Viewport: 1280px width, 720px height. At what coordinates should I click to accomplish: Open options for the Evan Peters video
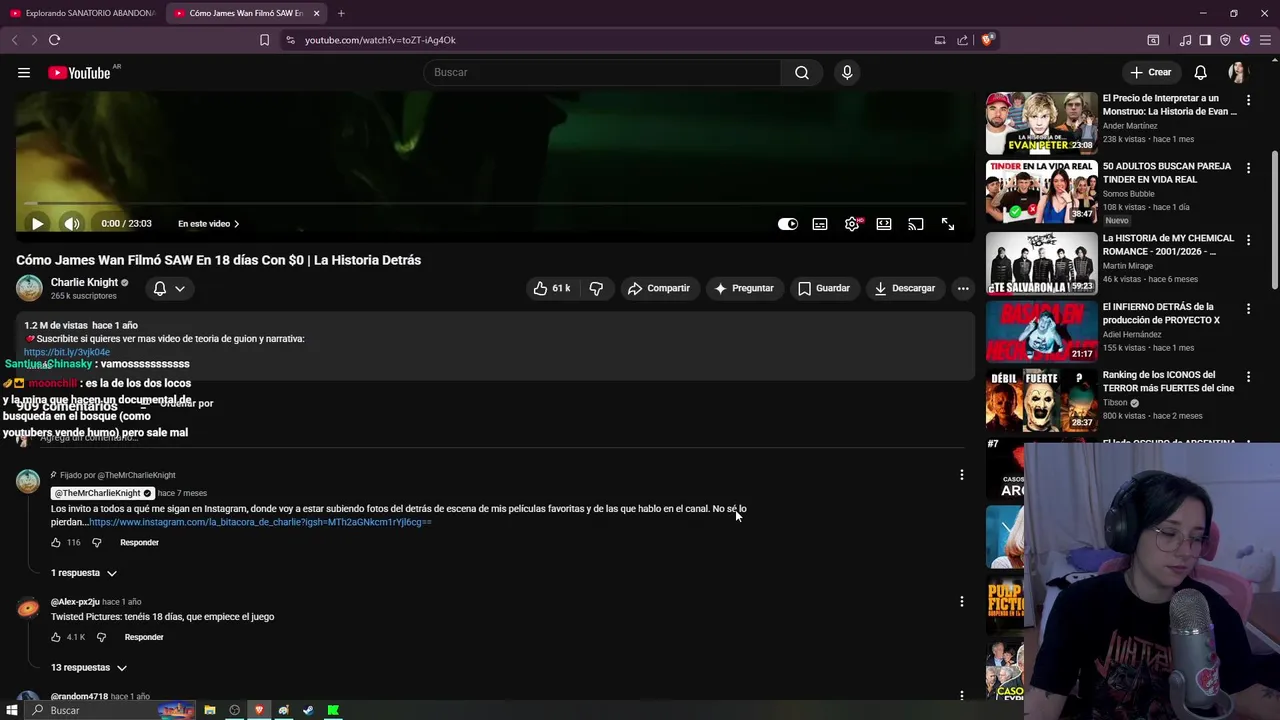coord(1248,100)
